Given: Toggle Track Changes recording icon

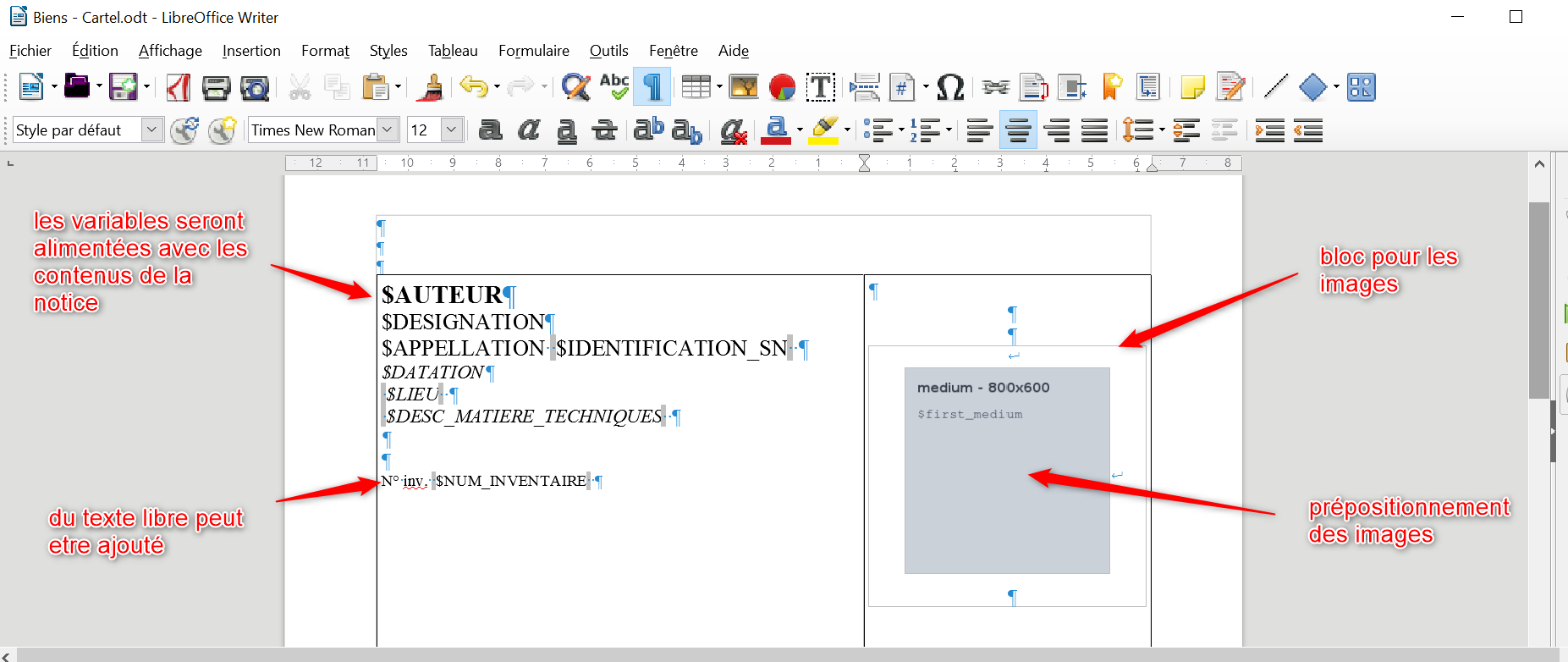Looking at the screenshot, I should [1230, 87].
